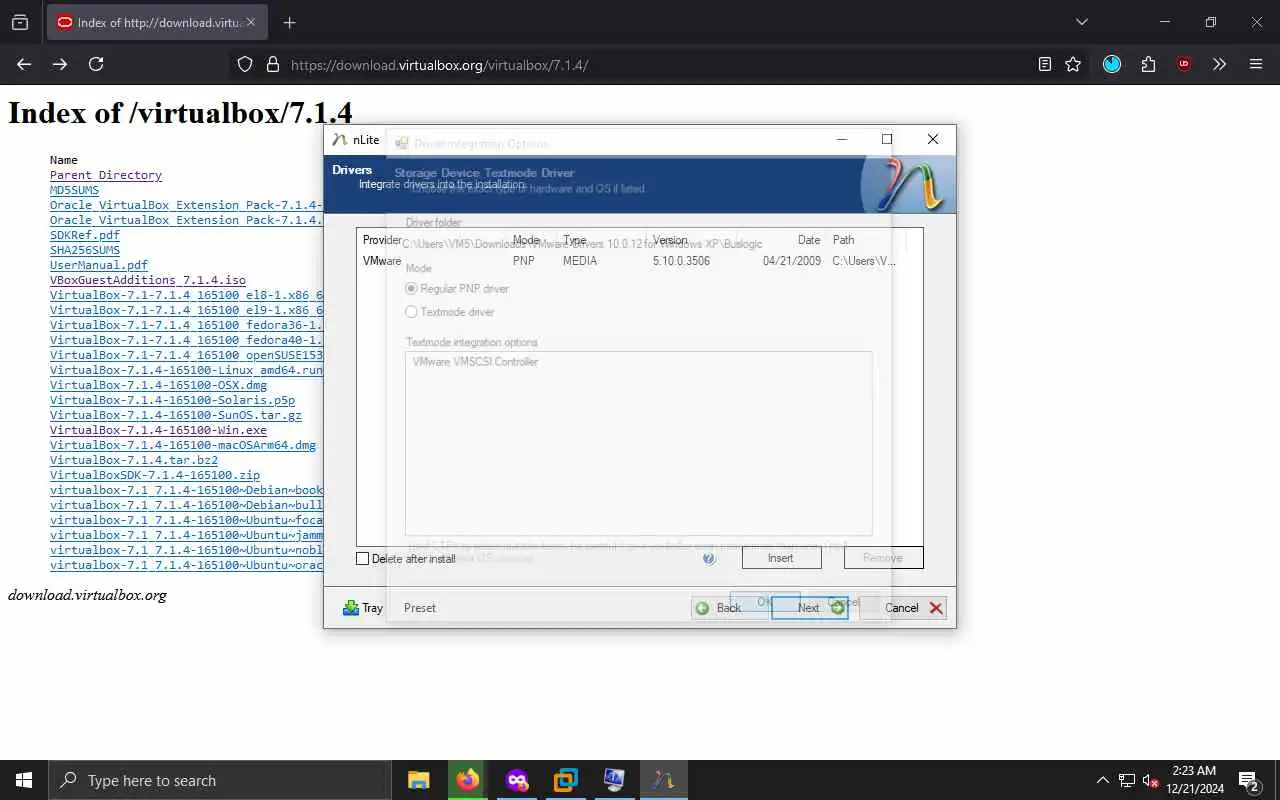Viewport: 1280px width, 800px height.
Task: Go forward one page in browser
Action: pos(60,64)
